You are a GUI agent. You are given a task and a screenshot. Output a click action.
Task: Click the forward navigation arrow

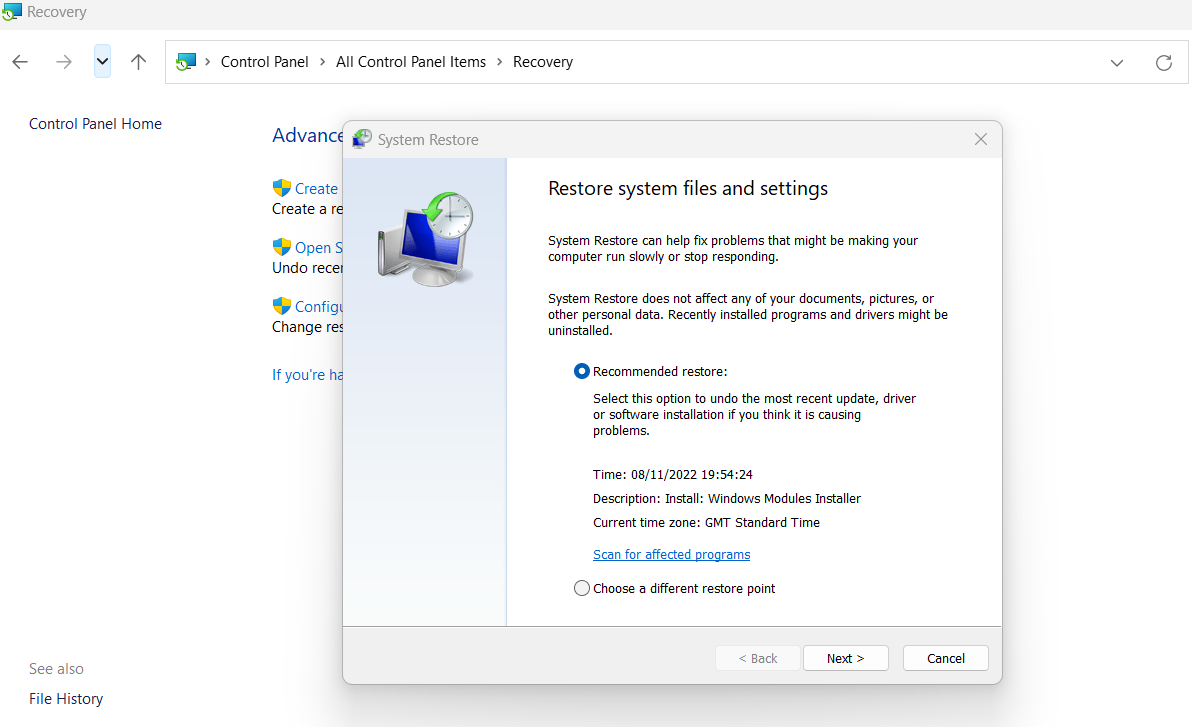[64, 62]
